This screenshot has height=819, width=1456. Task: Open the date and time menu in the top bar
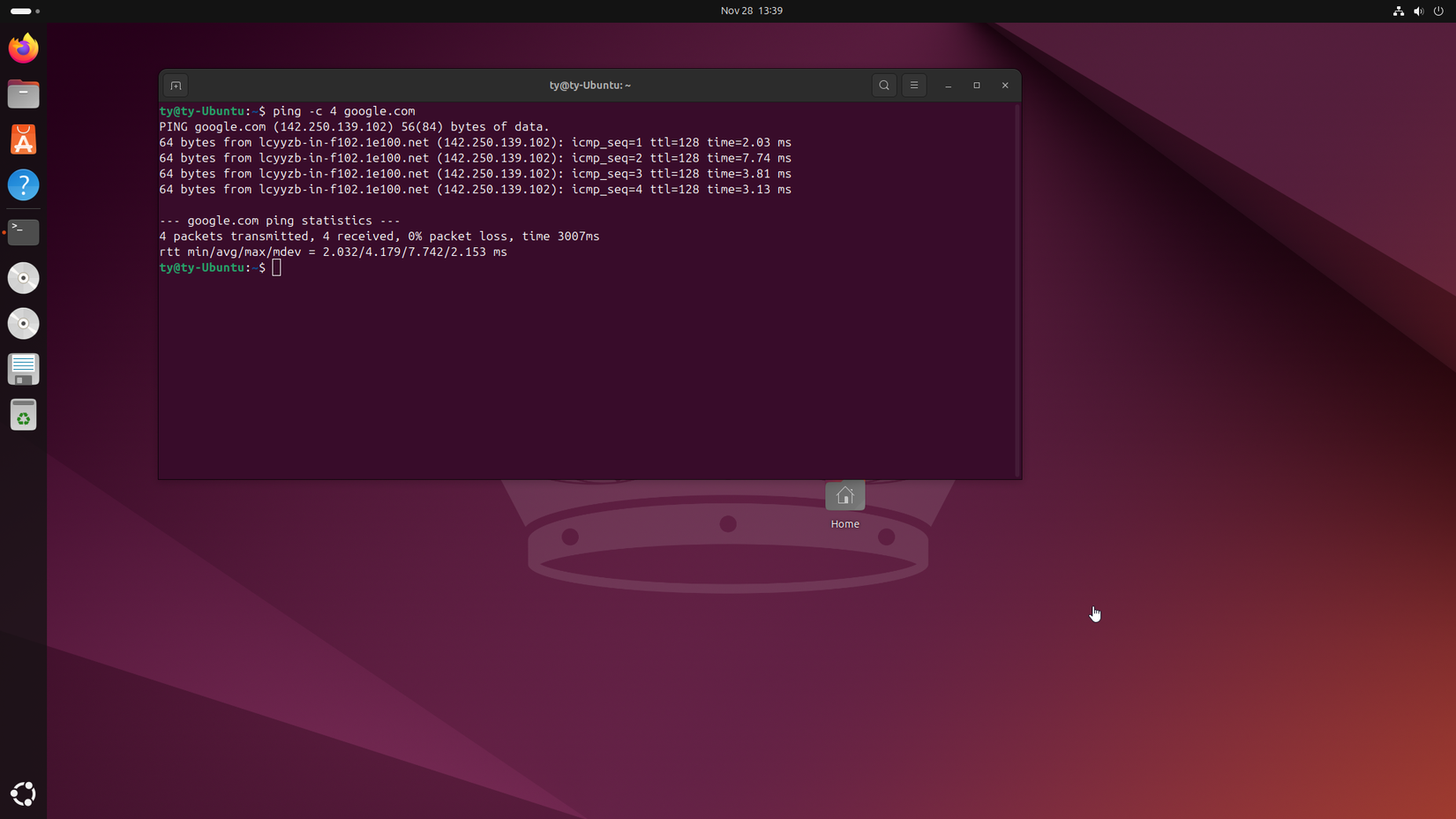(751, 11)
